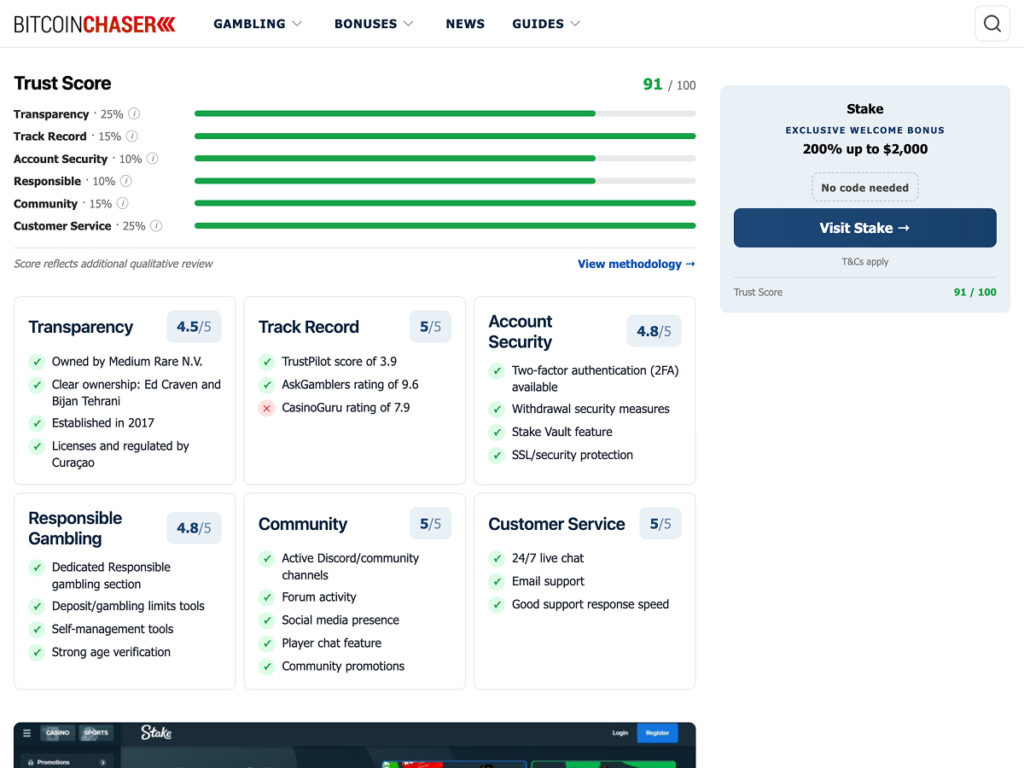The image size is (1024, 768).
Task: Click info icon beside Community 15%
Action: point(122,203)
